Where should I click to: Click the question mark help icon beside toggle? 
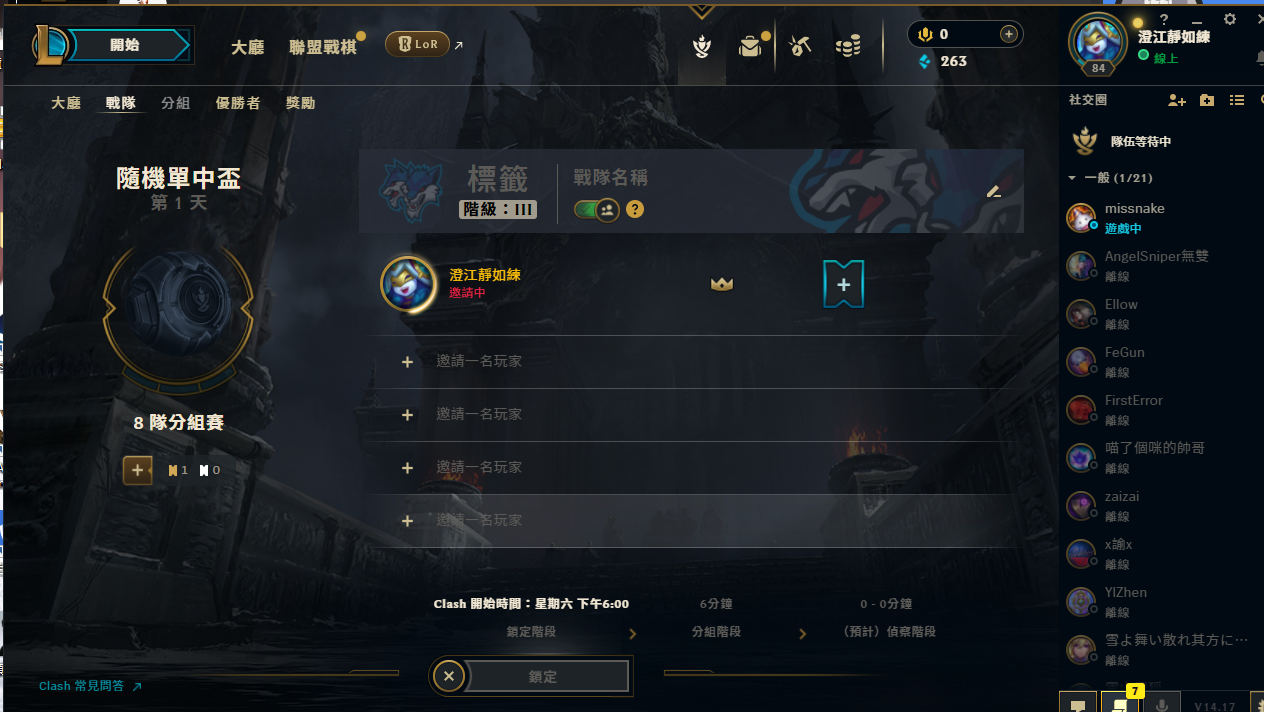pos(634,210)
